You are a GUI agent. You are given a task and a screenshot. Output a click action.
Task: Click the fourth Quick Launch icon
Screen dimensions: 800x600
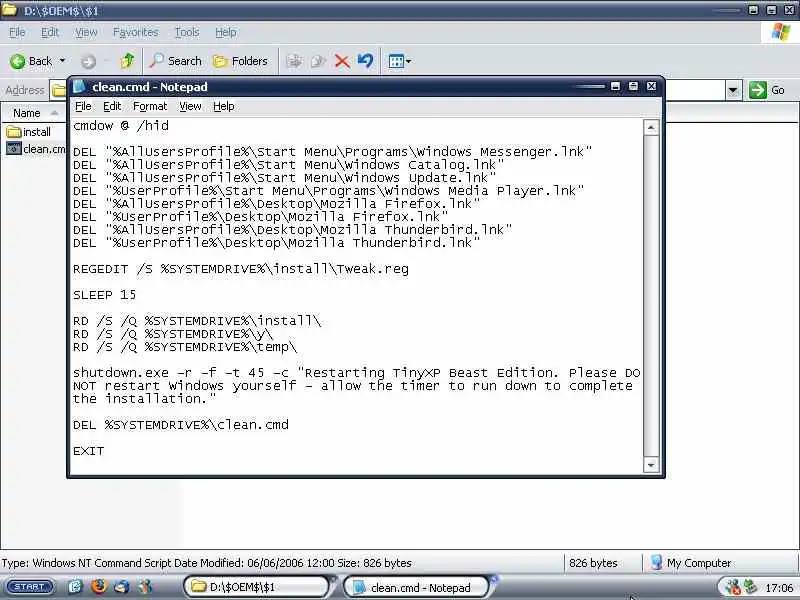pyautogui.click(x=145, y=587)
